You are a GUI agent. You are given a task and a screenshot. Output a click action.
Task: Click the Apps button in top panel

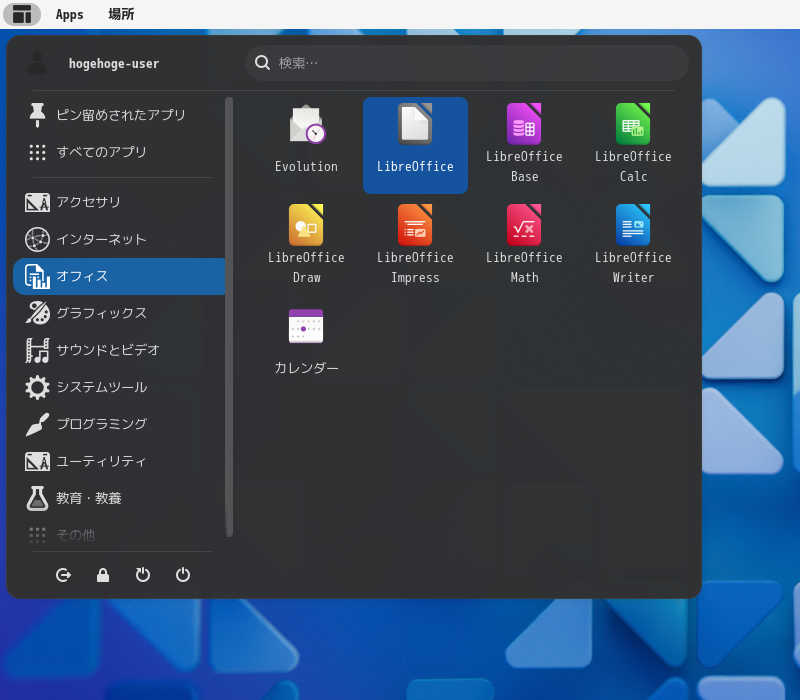(x=69, y=14)
